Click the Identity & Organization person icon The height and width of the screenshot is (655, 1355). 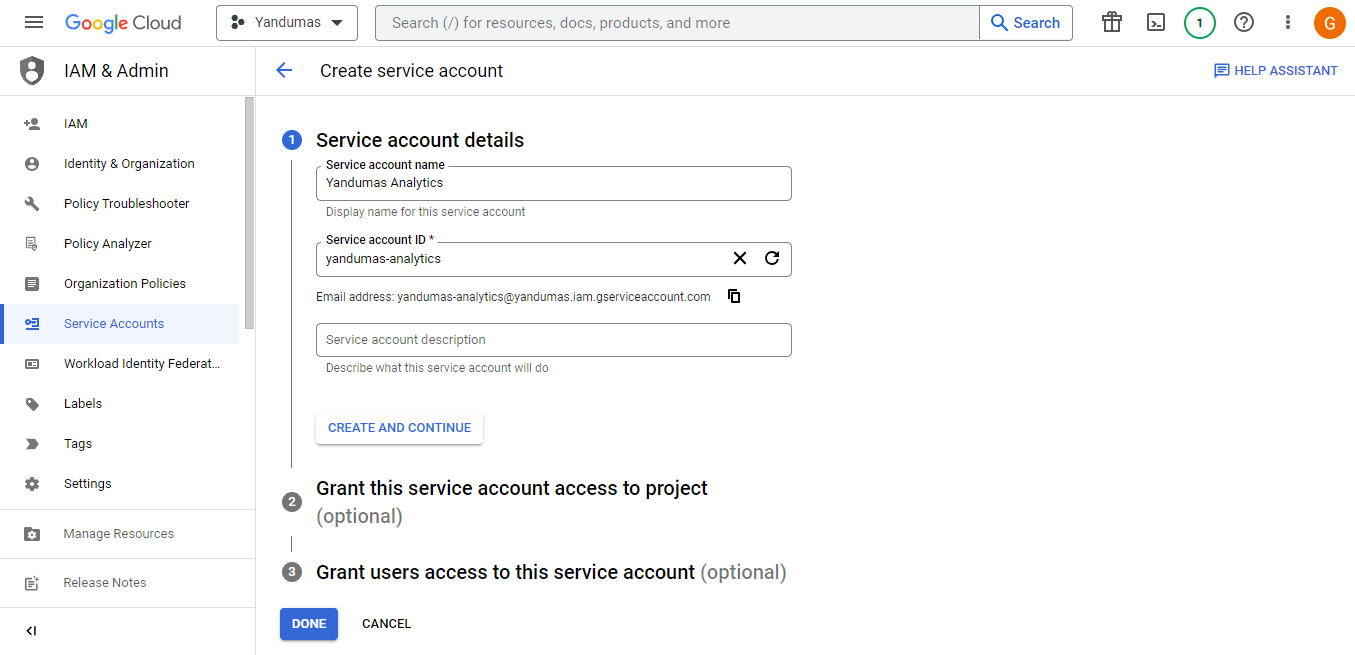(x=32, y=164)
